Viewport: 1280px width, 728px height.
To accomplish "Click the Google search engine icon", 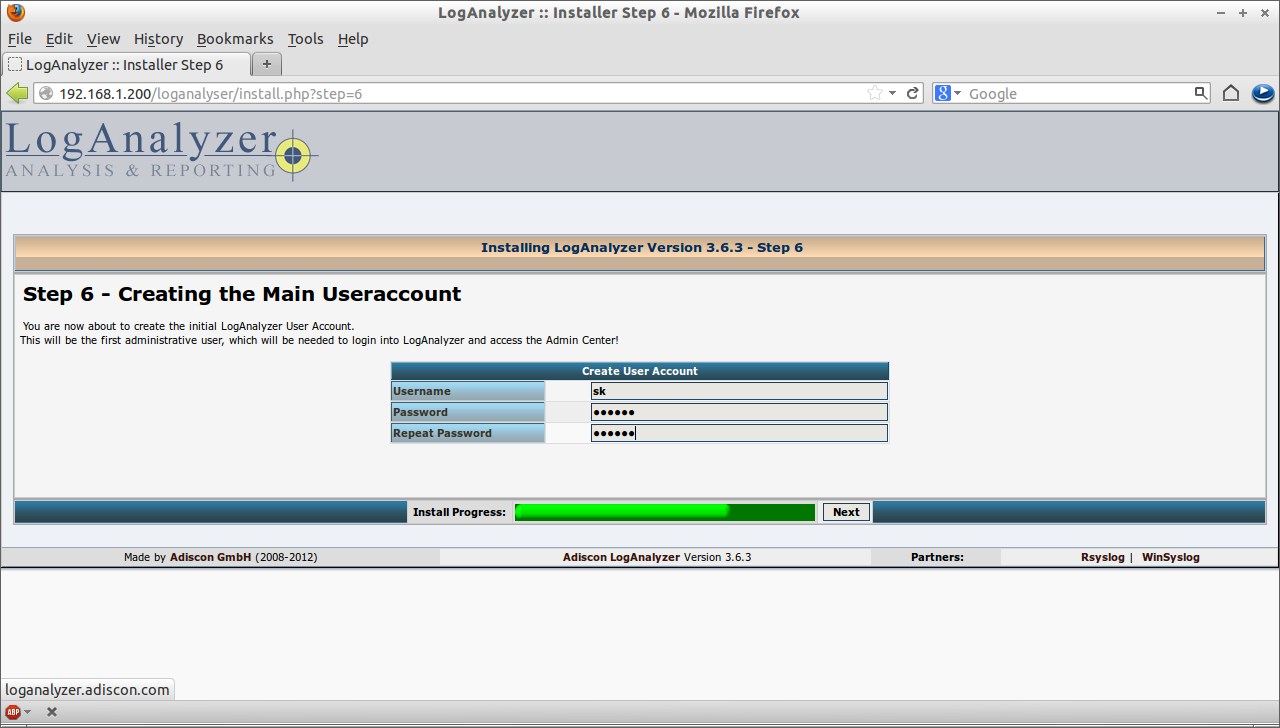I will 941,93.
